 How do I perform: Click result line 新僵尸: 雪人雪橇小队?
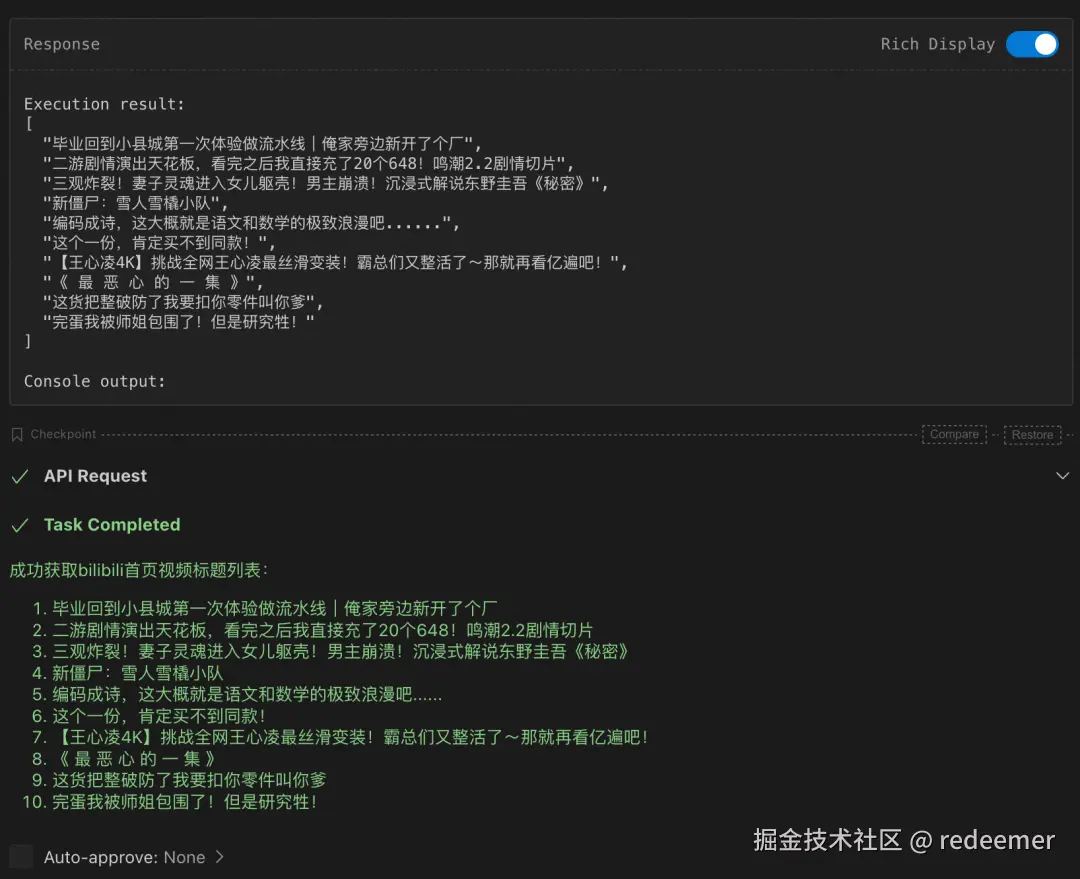pos(135,203)
